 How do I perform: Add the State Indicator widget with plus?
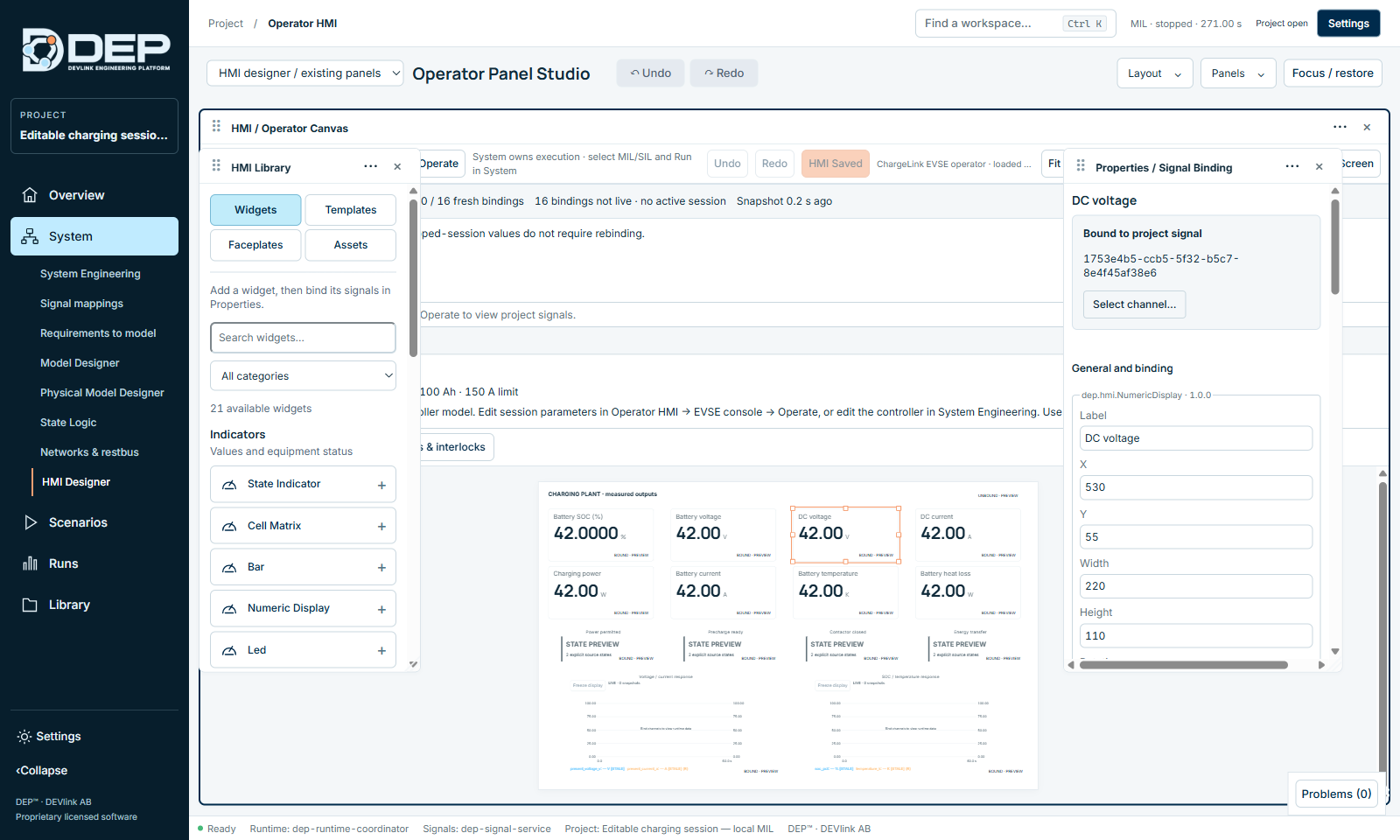click(381, 485)
